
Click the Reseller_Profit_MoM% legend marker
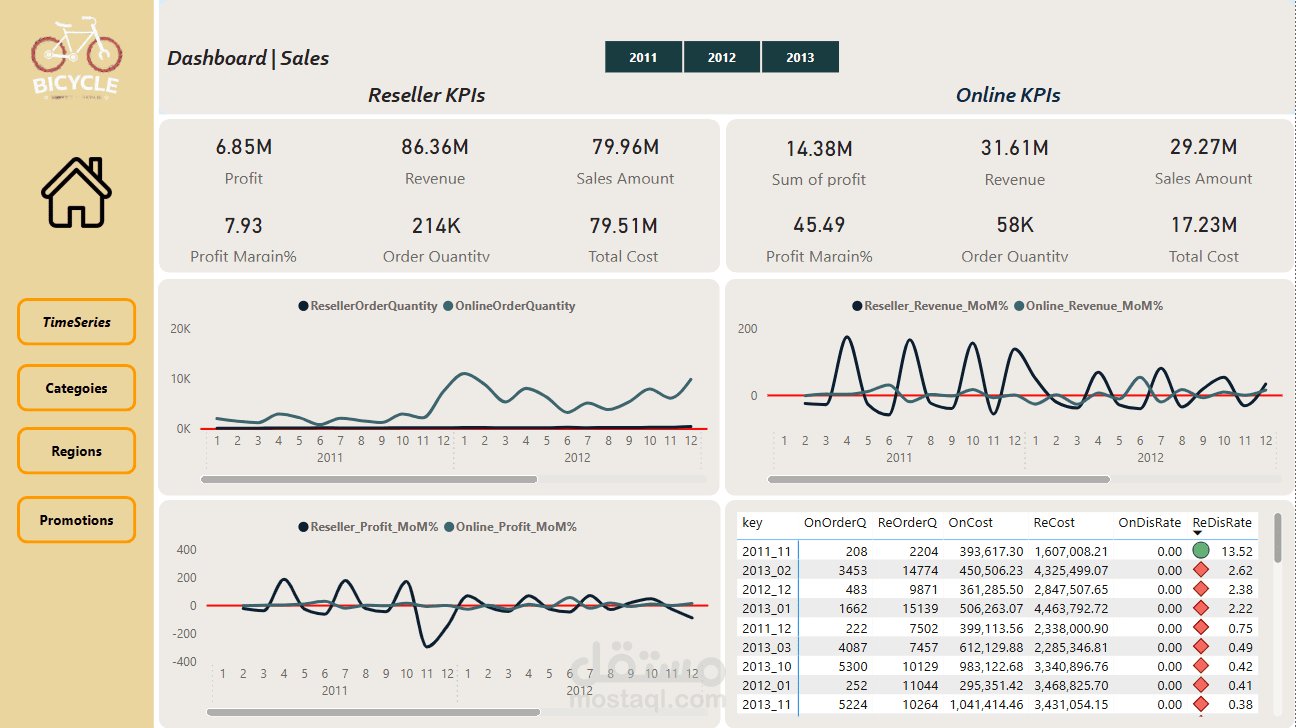(304, 526)
